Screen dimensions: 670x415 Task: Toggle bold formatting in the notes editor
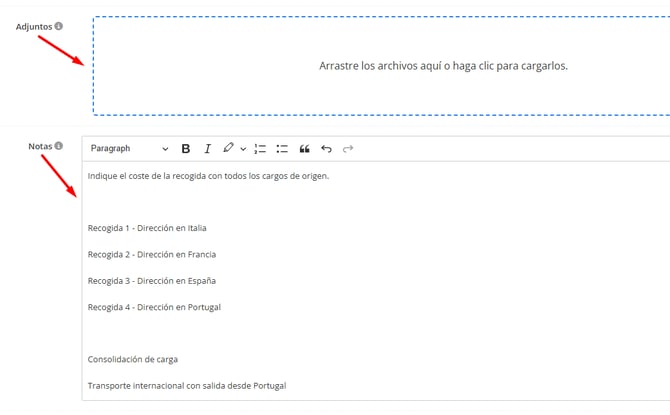tap(186, 149)
